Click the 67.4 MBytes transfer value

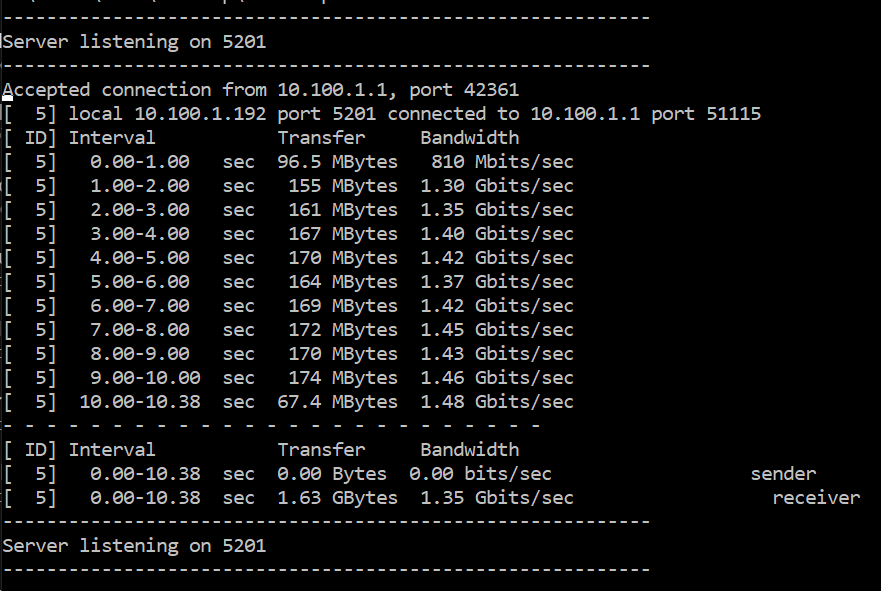point(337,402)
